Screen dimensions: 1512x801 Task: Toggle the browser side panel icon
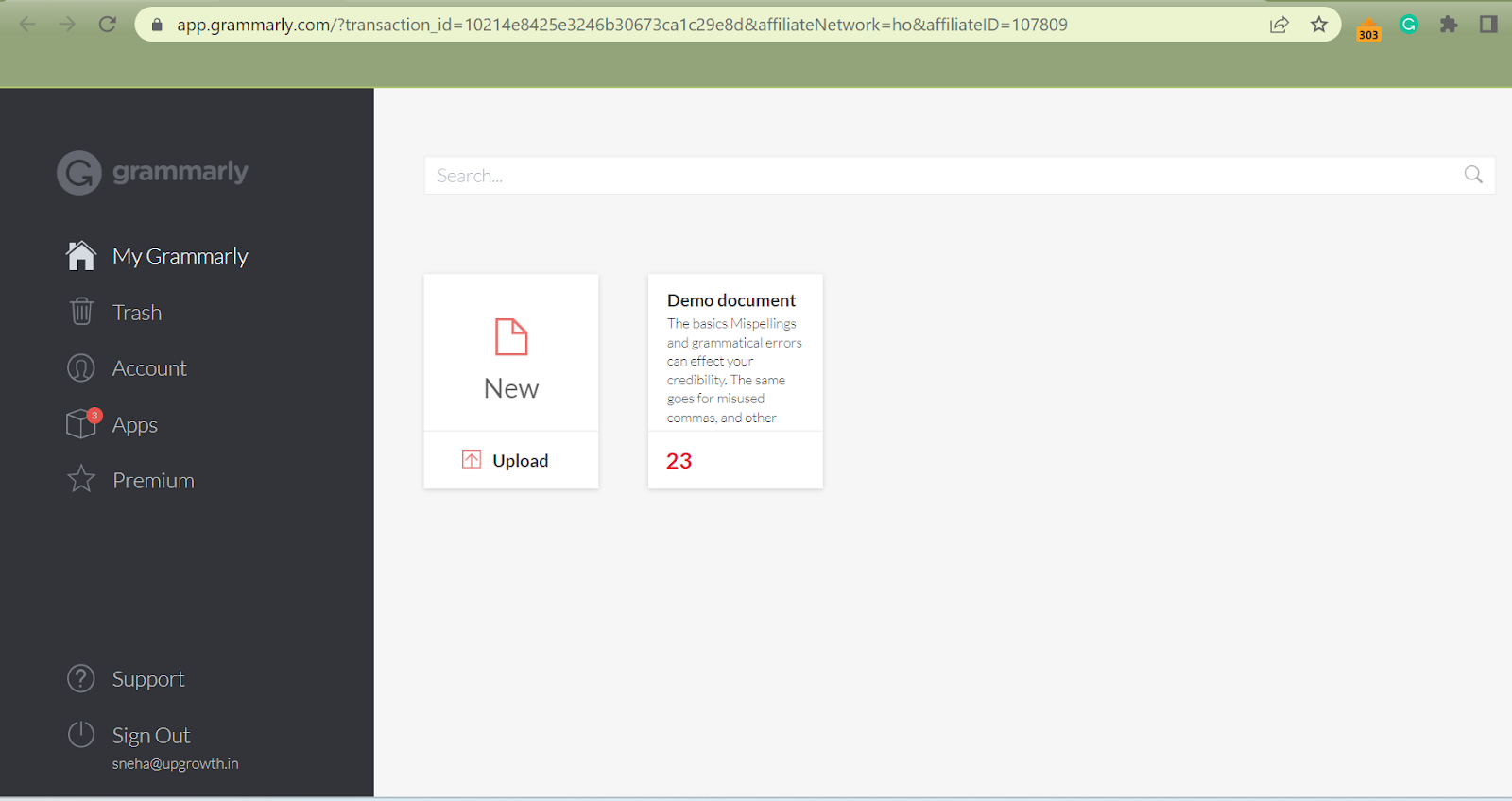[1488, 25]
